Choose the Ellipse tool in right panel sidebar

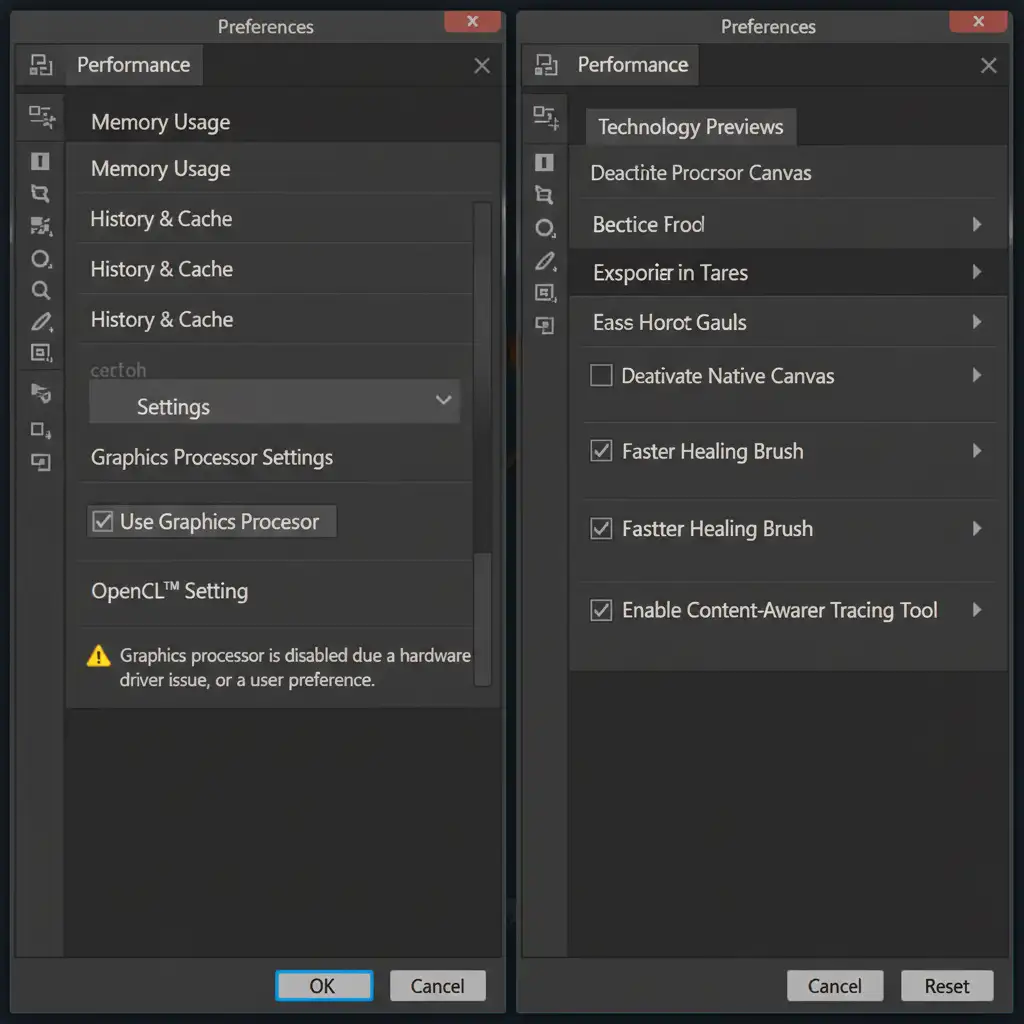[x=544, y=228]
